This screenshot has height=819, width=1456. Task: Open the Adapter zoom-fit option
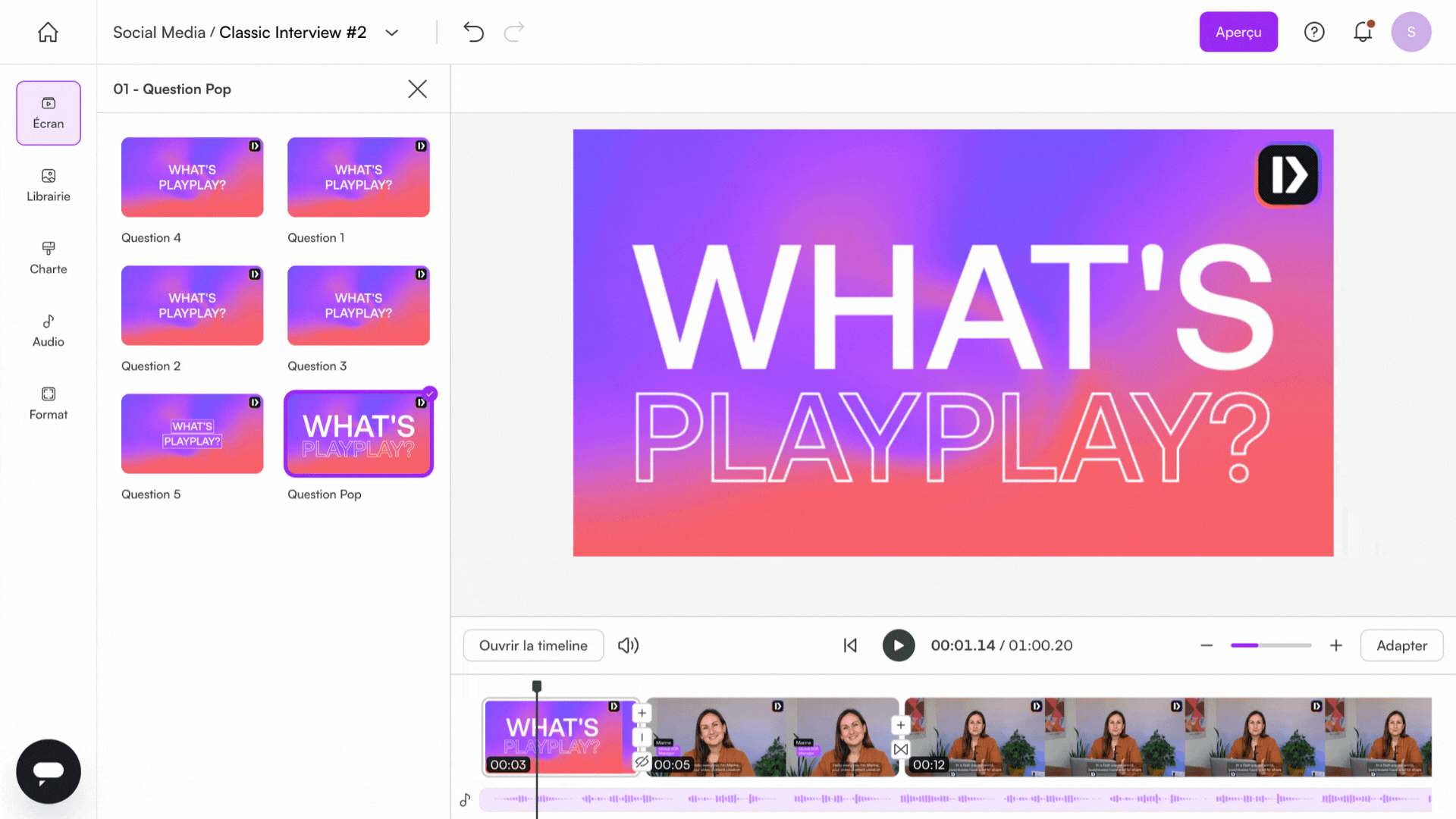click(1401, 645)
